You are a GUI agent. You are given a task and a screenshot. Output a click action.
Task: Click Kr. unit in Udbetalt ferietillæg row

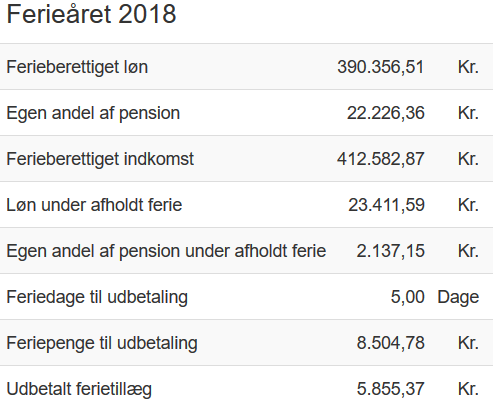(468, 389)
